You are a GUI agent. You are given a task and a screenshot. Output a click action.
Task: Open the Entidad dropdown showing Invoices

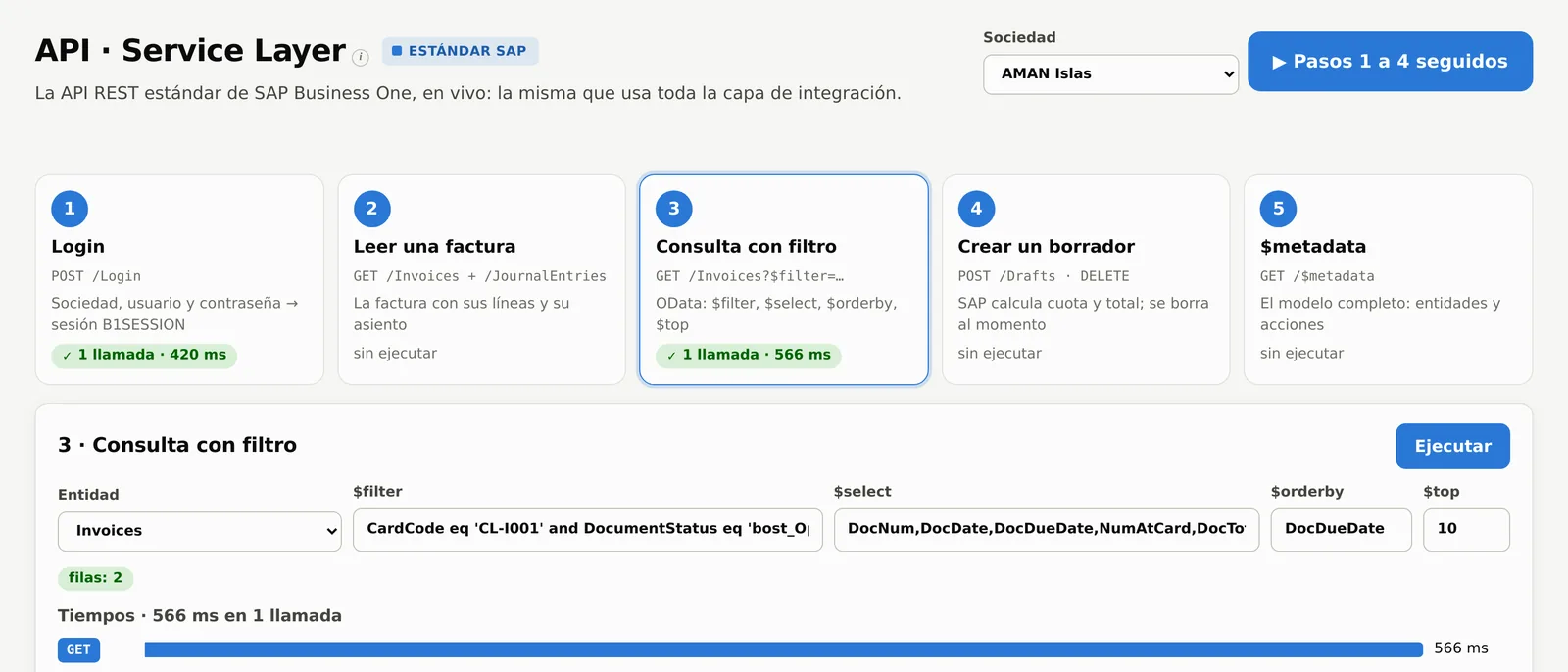200,531
